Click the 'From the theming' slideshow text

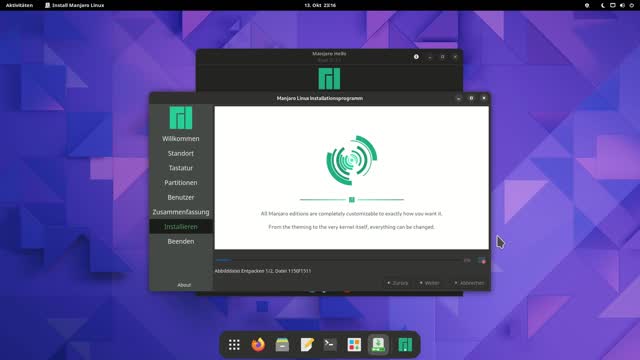351,227
